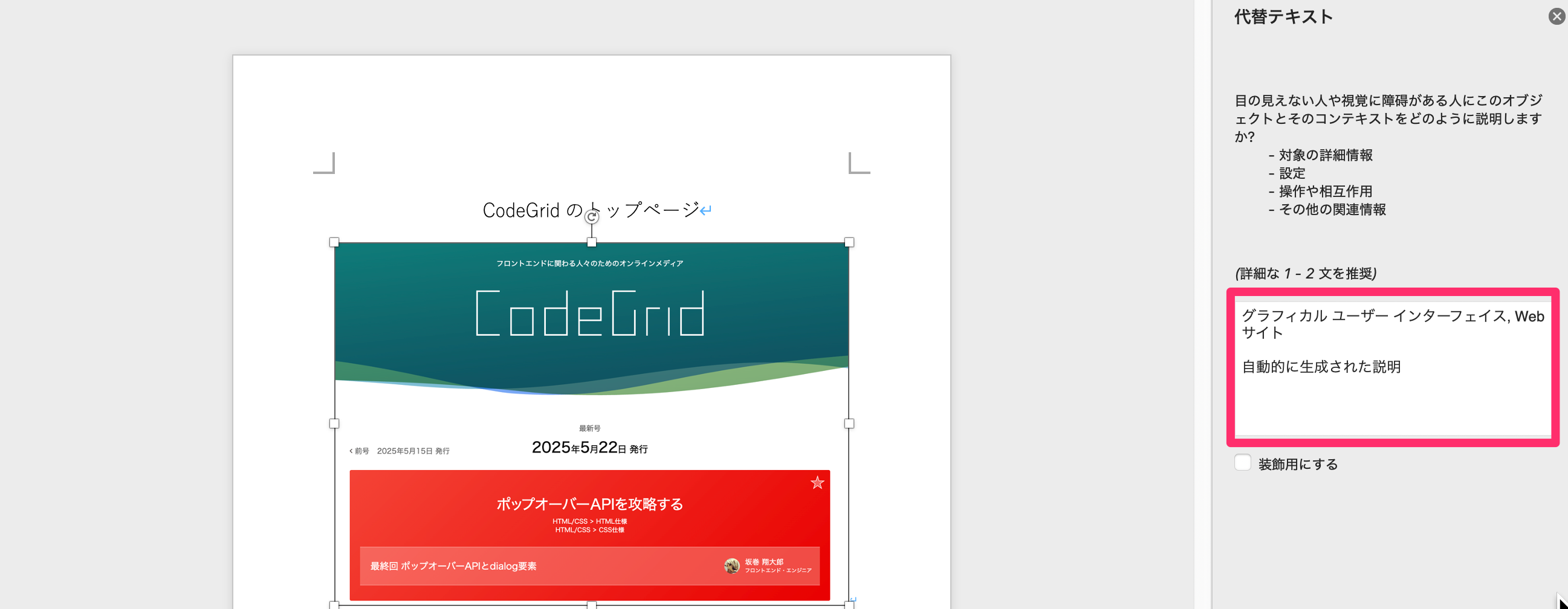Click the top-right resize handle of the image
1568x609 pixels.
tap(849, 242)
